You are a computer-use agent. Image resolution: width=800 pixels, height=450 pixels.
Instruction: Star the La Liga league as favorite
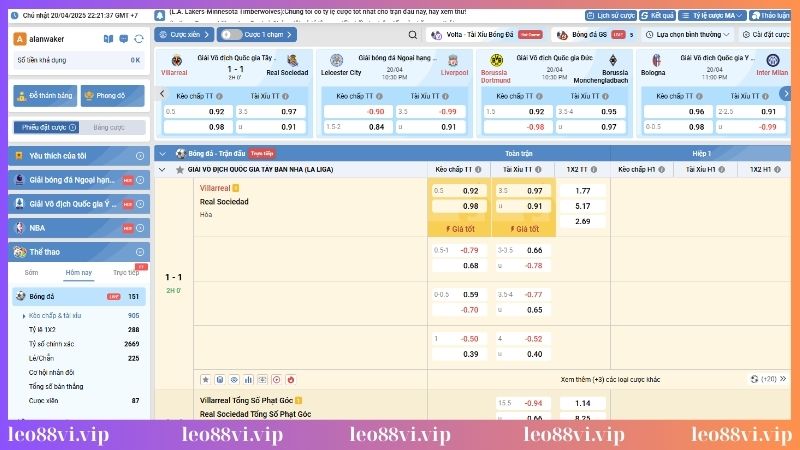click(178, 170)
